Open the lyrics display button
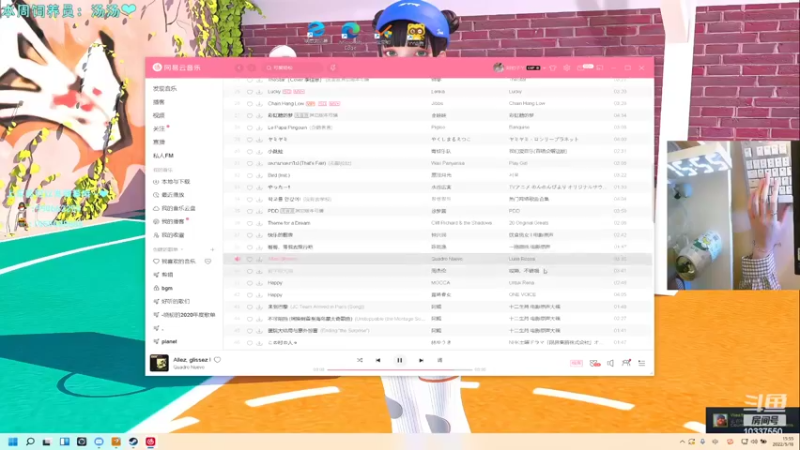 440,360
